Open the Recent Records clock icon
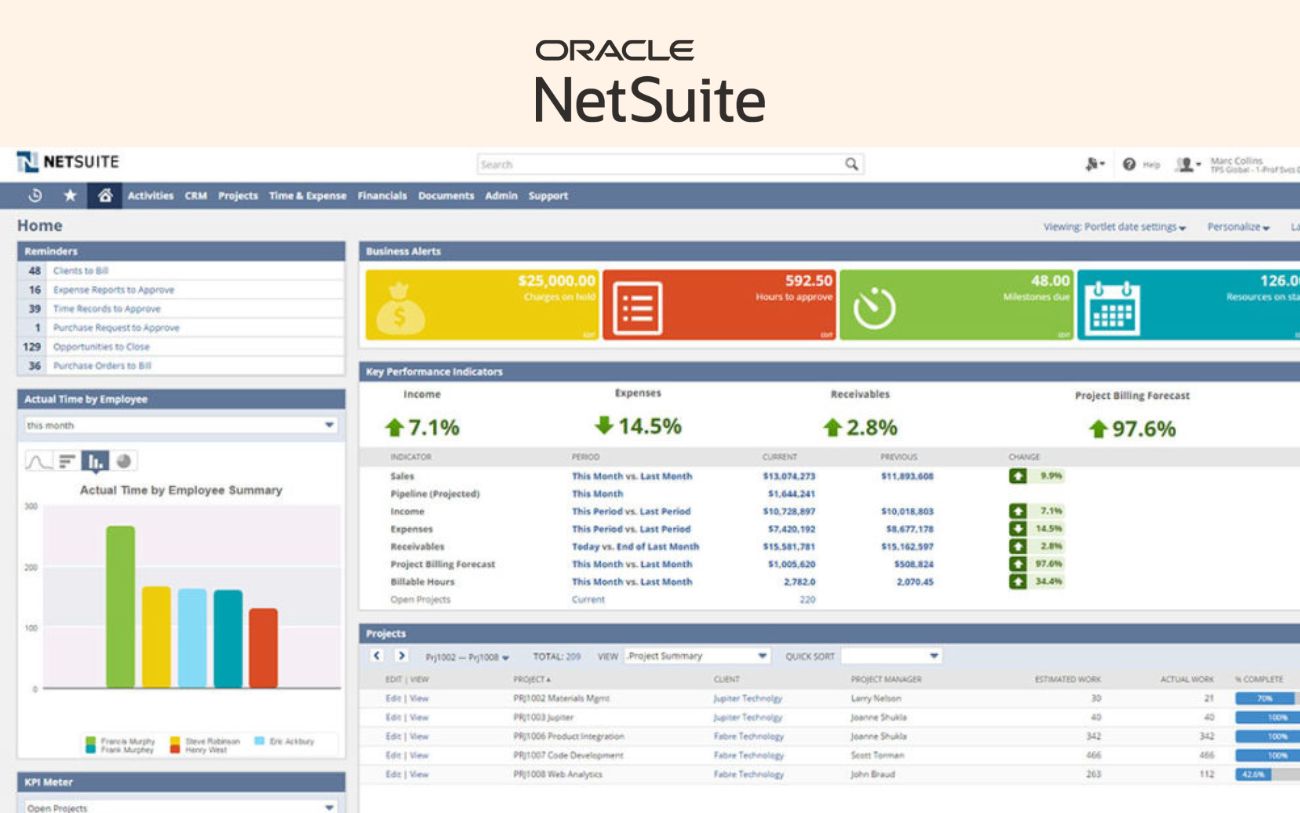This screenshot has width=1300, height=813. [x=36, y=196]
